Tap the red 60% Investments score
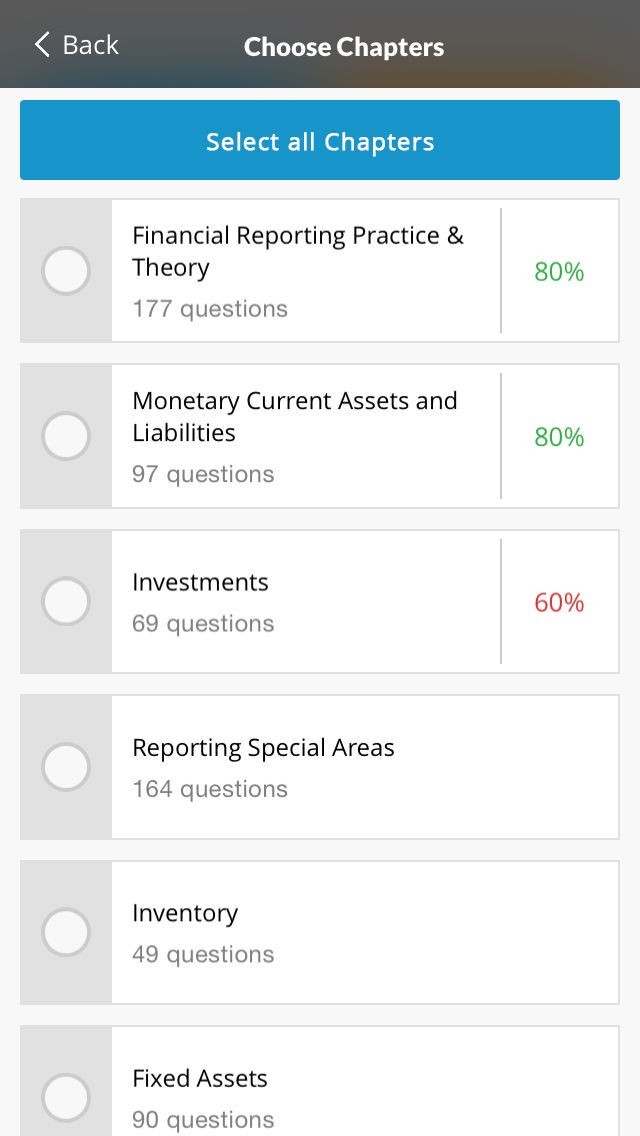640x1136 pixels. [559, 602]
